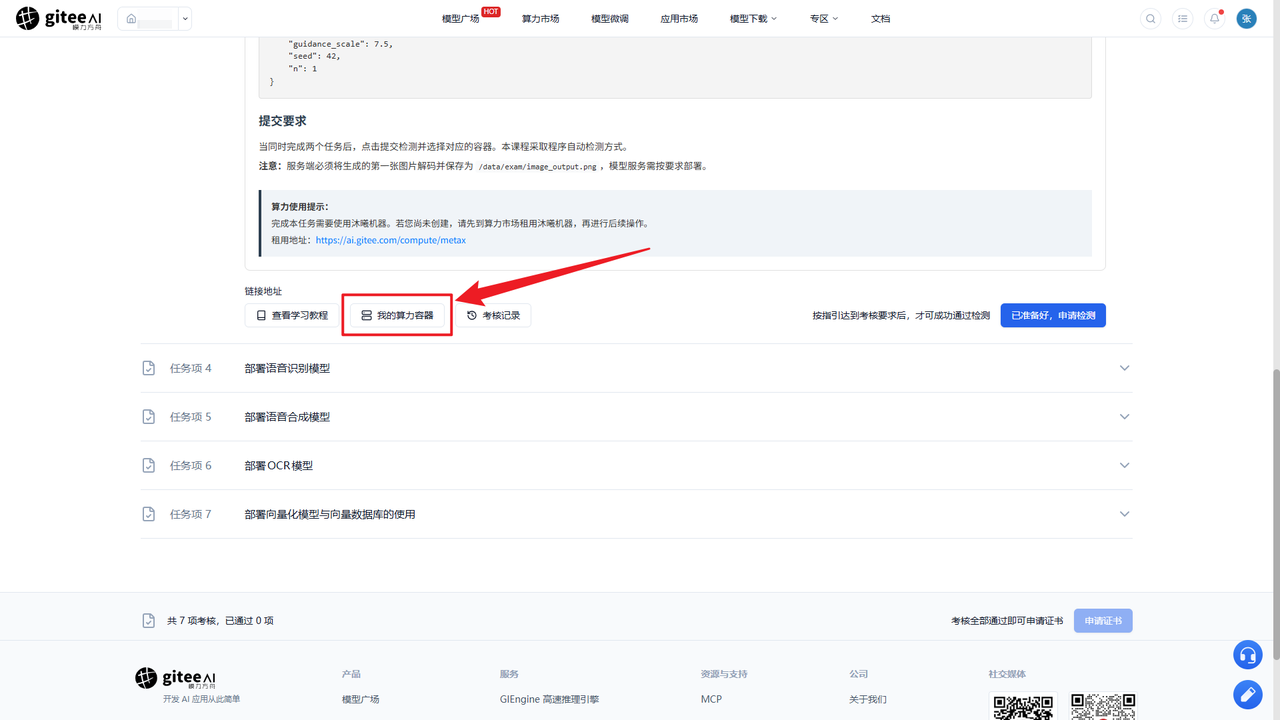Image resolution: width=1280 pixels, height=720 pixels.
Task: Open the notifications bell
Action: click(x=1215, y=18)
